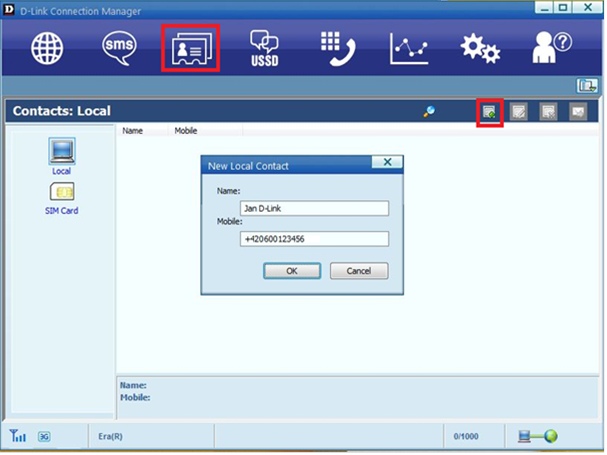The width and height of the screenshot is (607, 455).
Task: Click the D-Link logo in title bar
Action: click(9, 10)
